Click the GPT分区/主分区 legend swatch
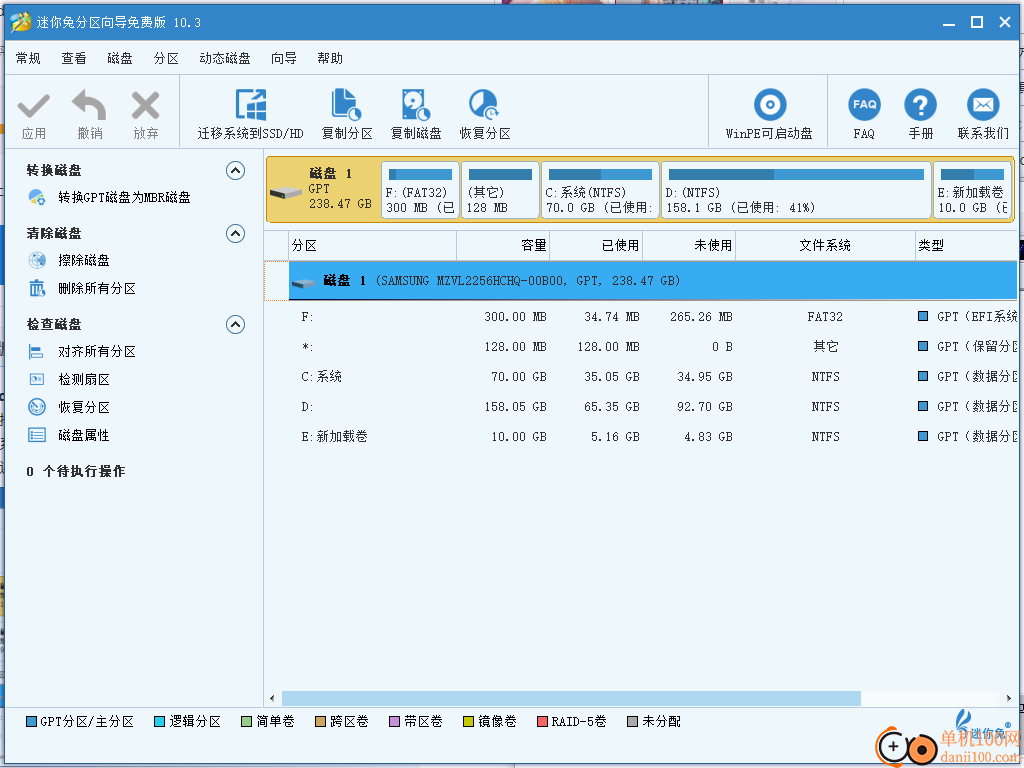1024x768 pixels. click(x=31, y=722)
